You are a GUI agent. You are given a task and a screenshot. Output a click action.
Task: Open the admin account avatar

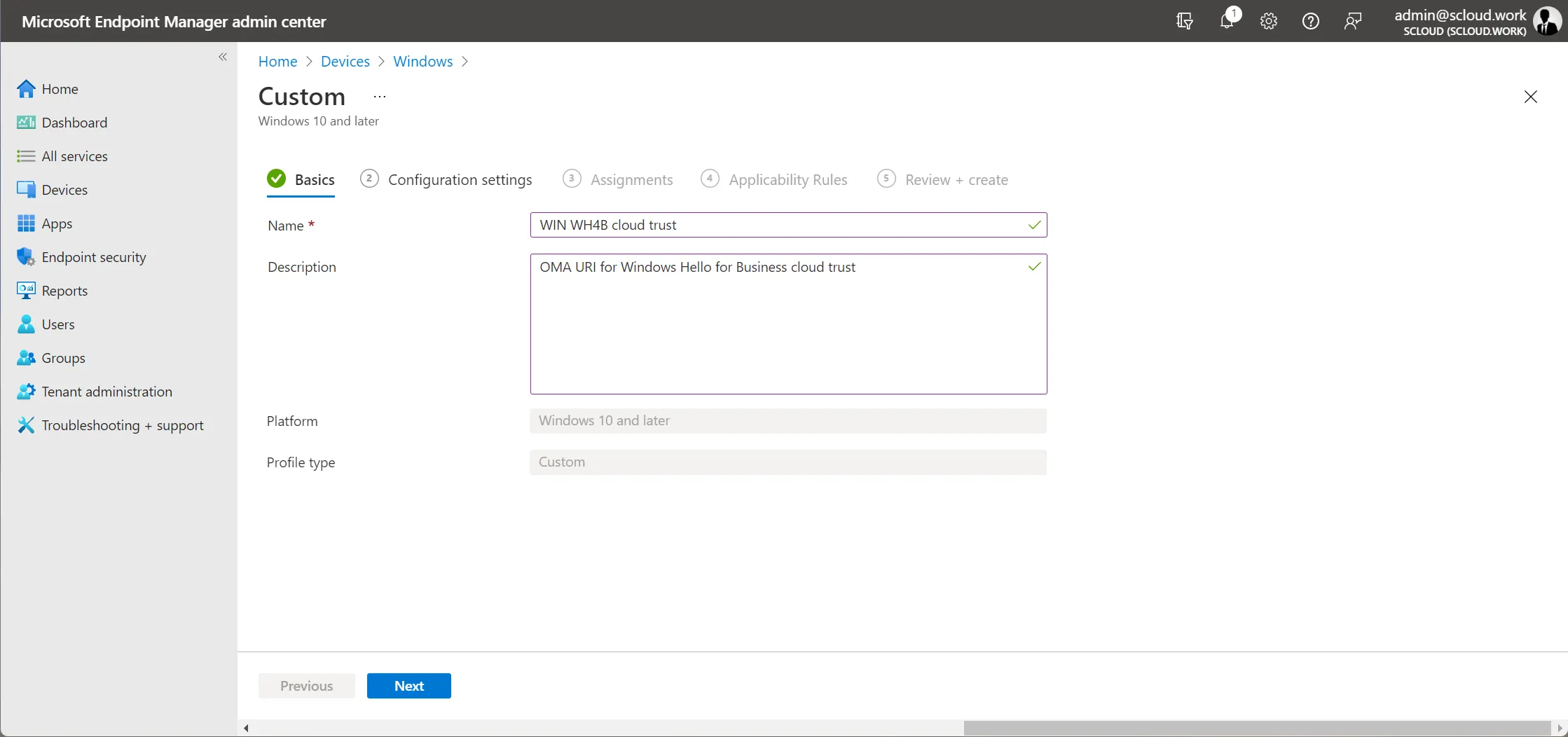click(1547, 21)
